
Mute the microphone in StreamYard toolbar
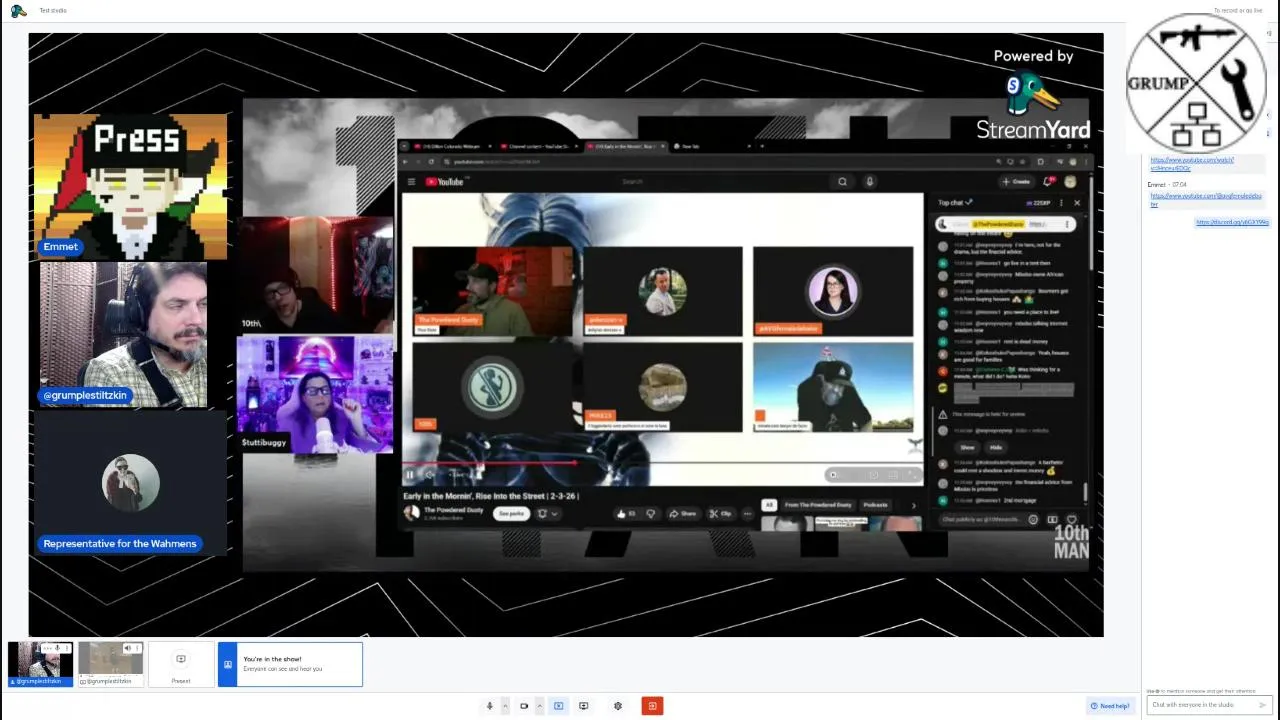click(489, 706)
